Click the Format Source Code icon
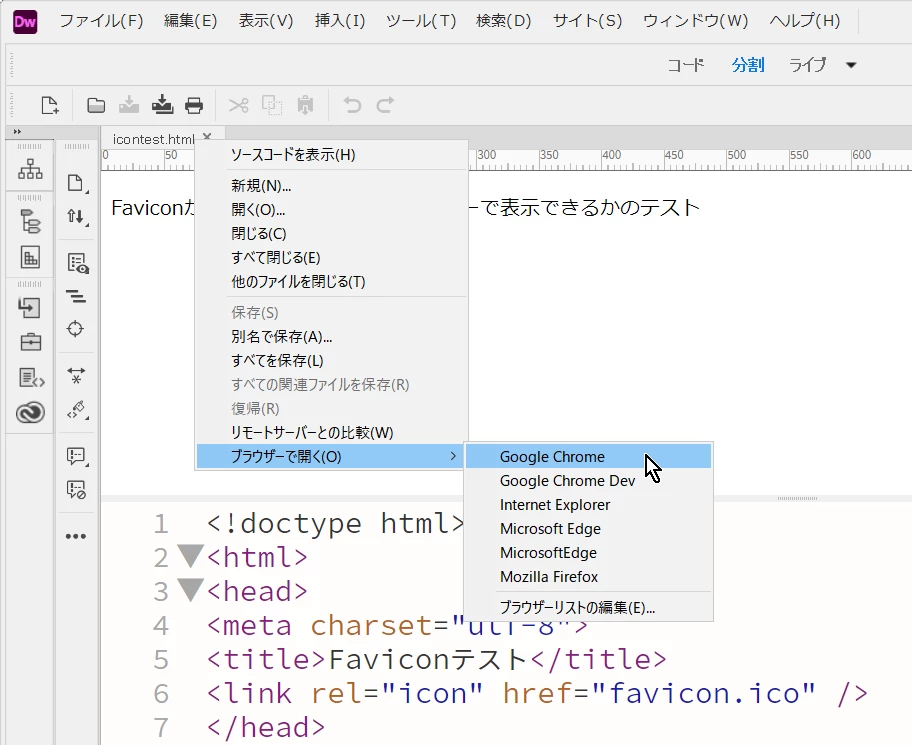Viewport: 912px width, 745px height. [x=77, y=409]
